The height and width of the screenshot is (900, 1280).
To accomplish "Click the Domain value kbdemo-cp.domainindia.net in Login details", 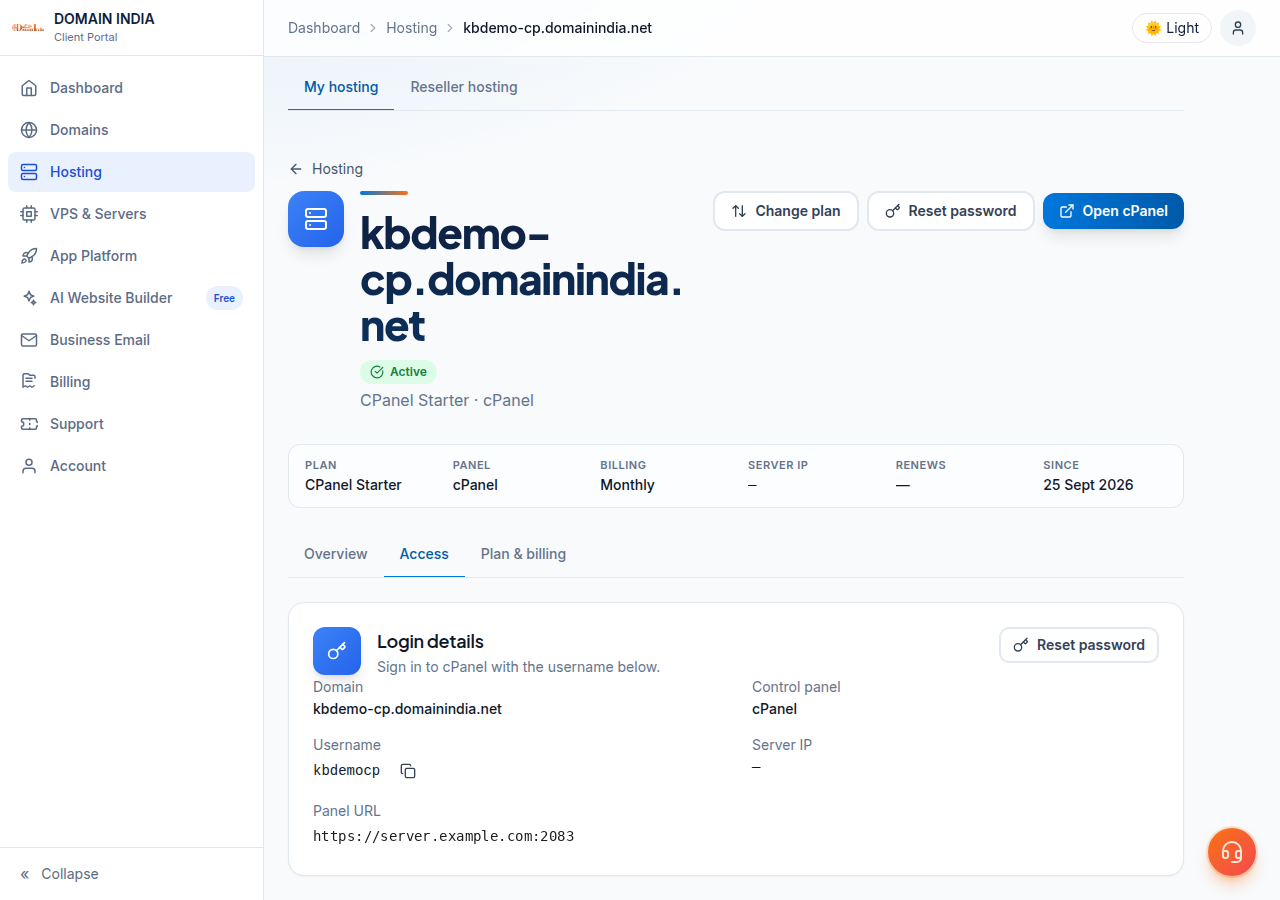I will (407, 709).
